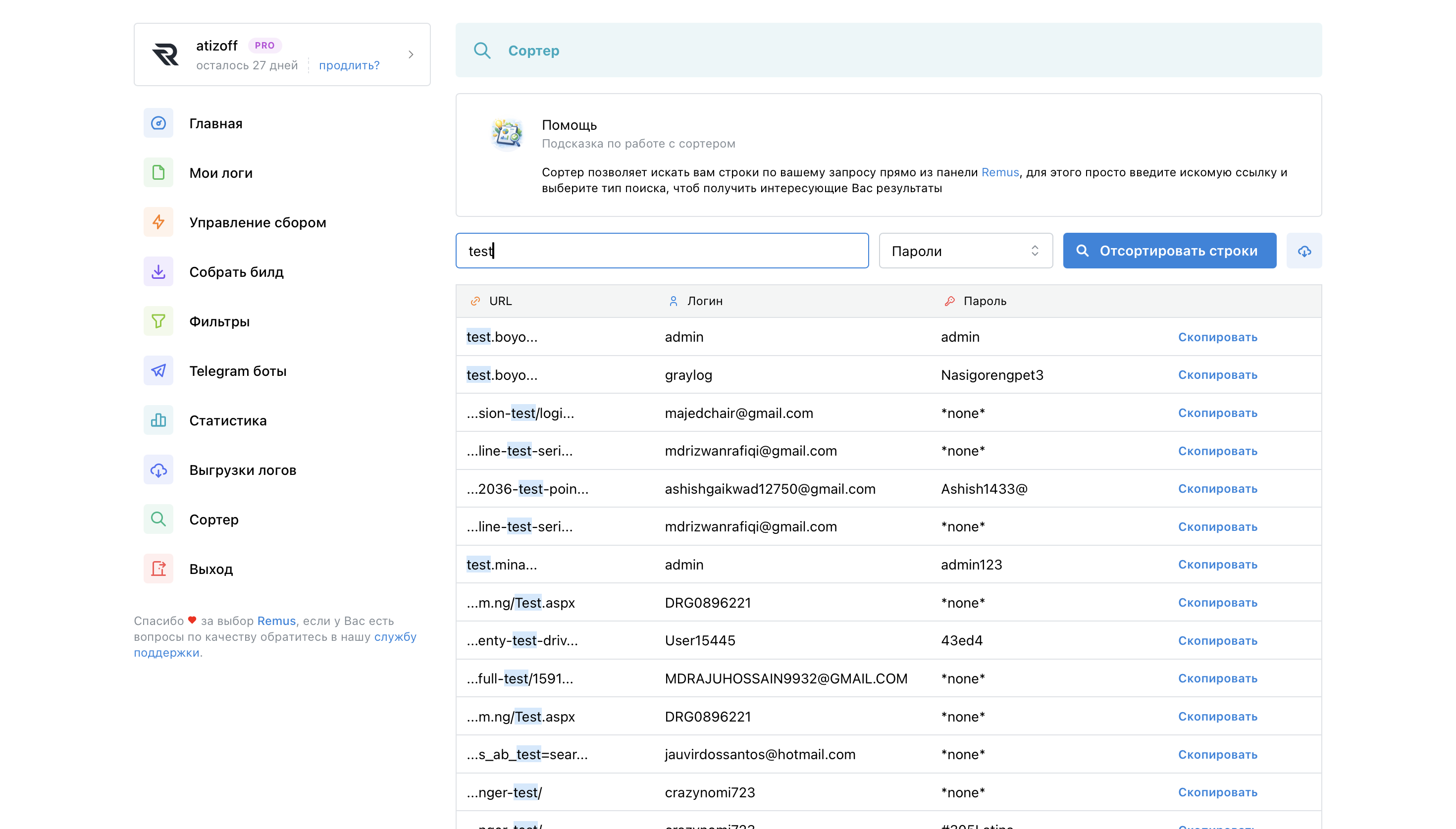1456x829 pixels.
Task: Click the URL cell test.mina...
Action: pyautogui.click(x=502, y=564)
